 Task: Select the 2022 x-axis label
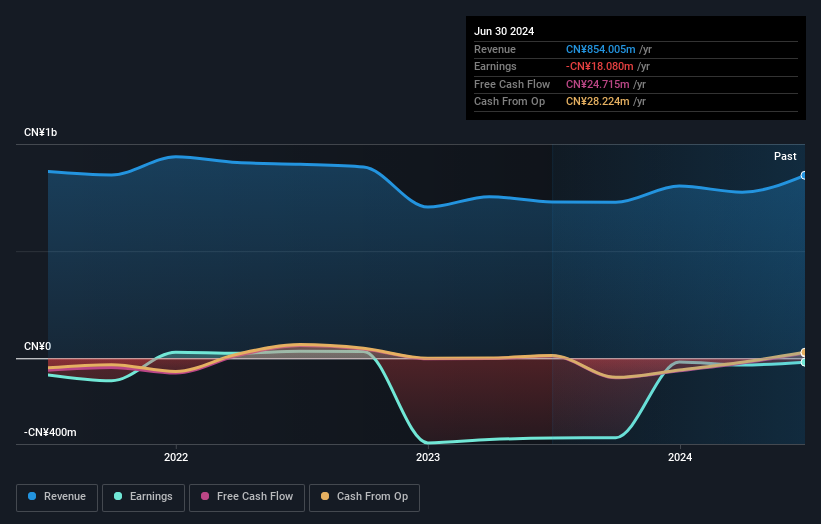pos(176,457)
